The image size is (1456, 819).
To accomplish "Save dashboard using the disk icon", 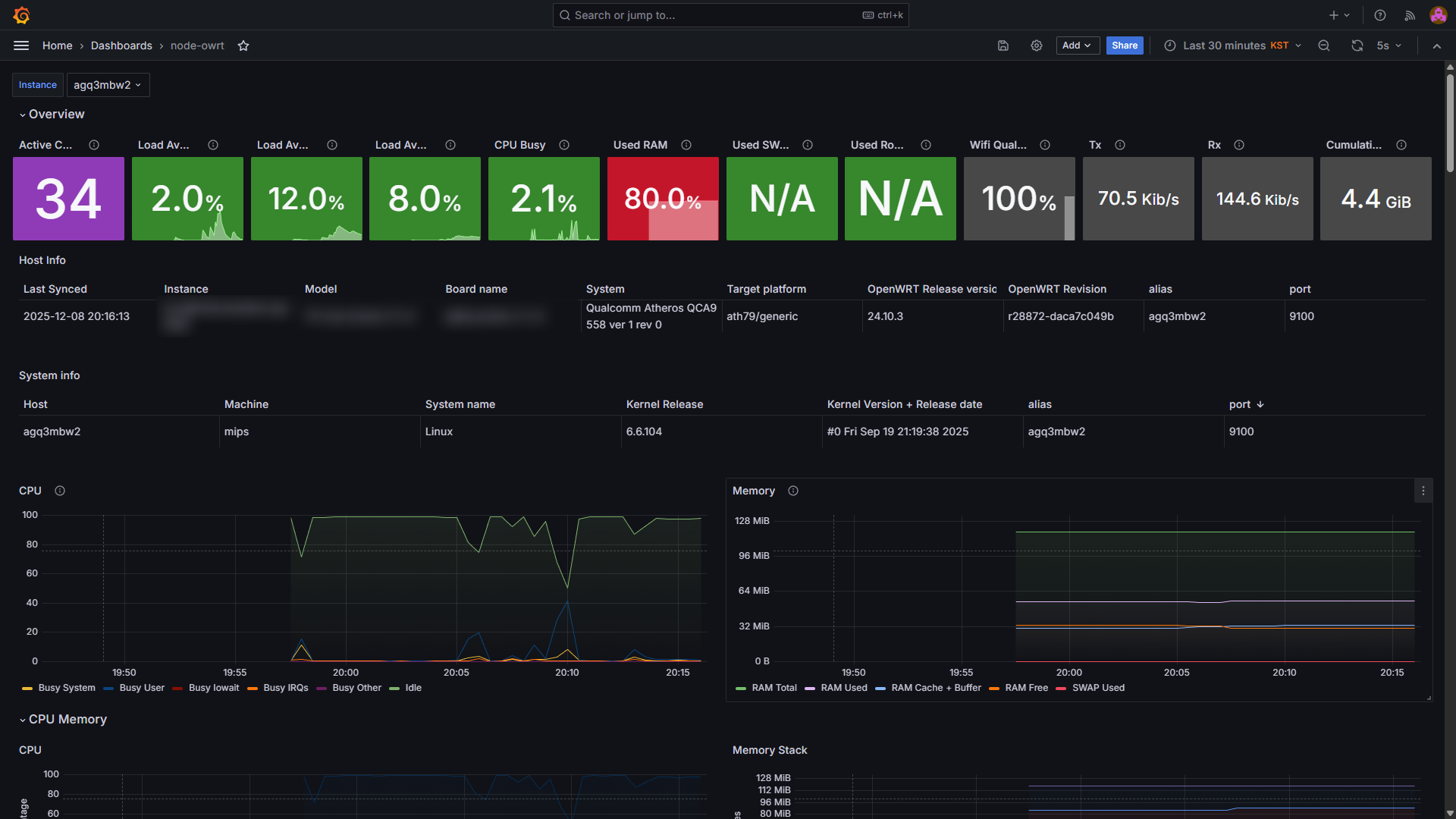I will pyautogui.click(x=1003, y=45).
